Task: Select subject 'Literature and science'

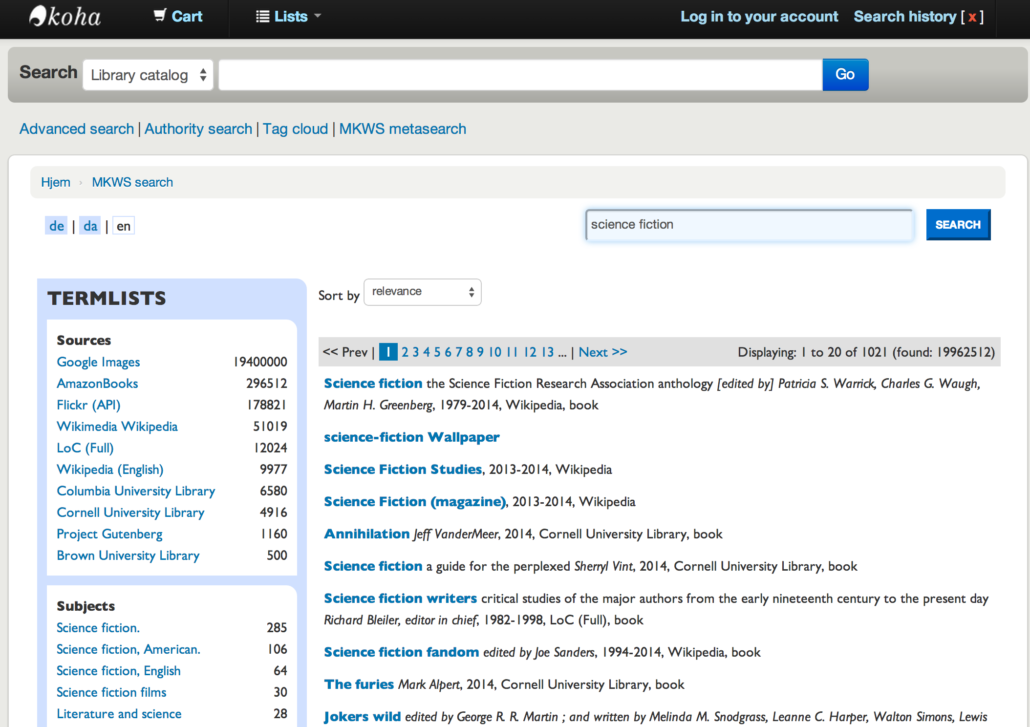Action: click(x=119, y=714)
